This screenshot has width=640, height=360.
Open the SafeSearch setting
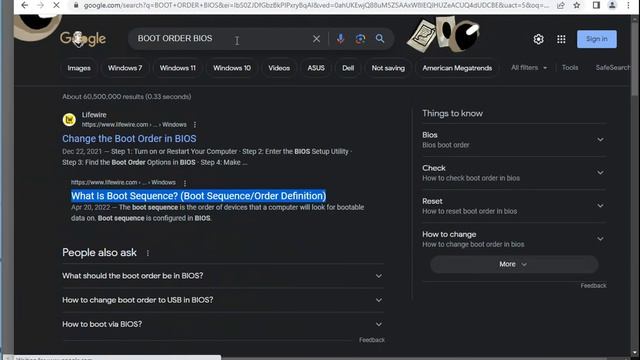pyautogui.click(x=613, y=68)
